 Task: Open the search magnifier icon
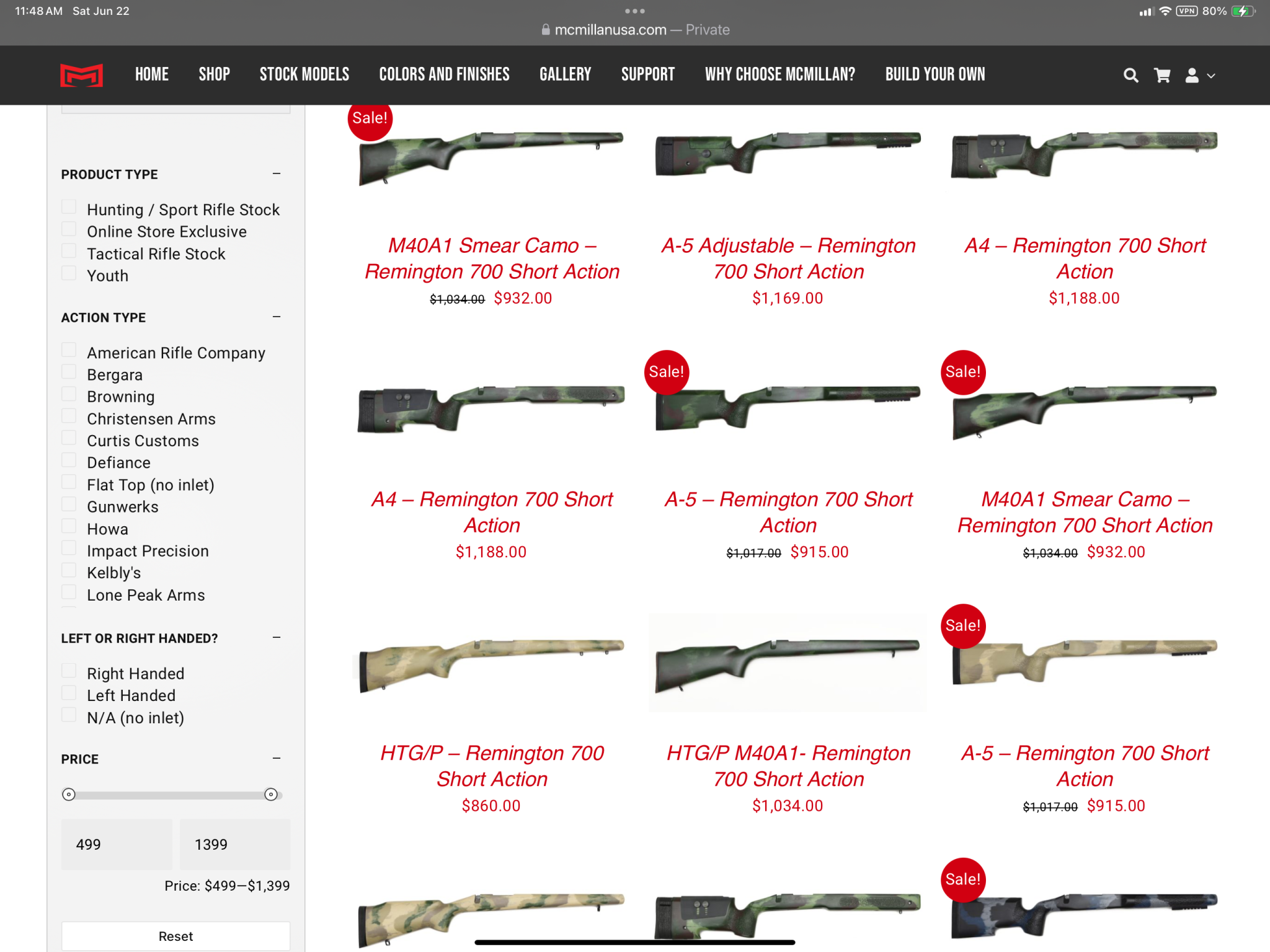(1130, 76)
